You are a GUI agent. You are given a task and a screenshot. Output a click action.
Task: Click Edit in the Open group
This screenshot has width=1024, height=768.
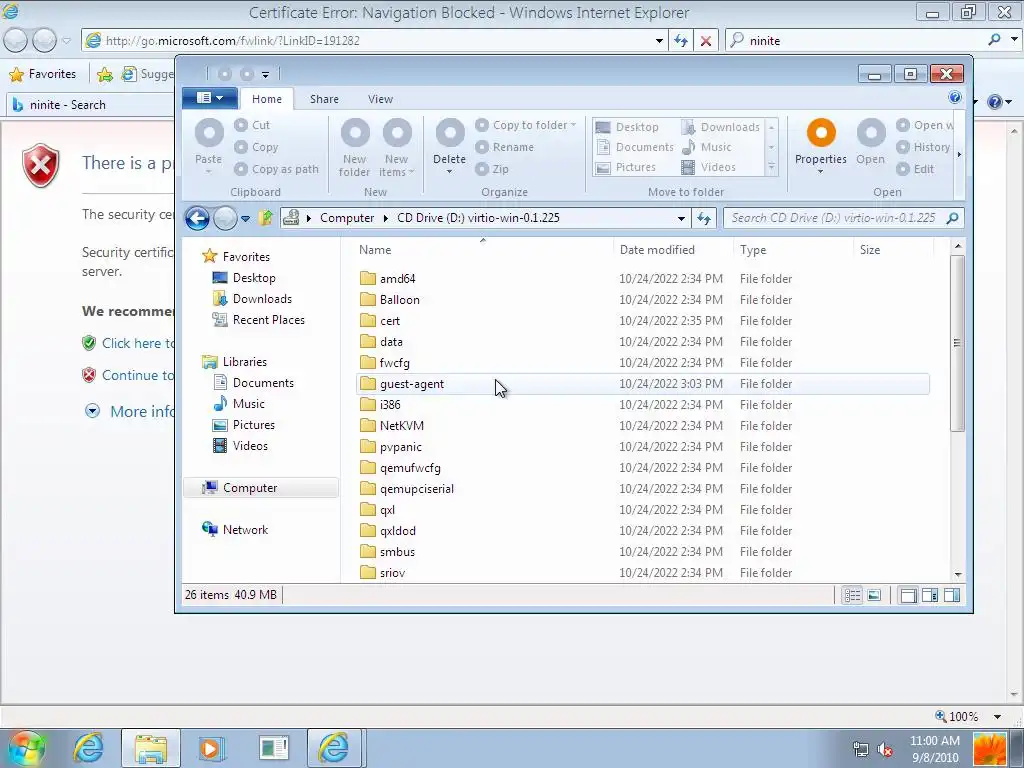pyautogui.click(x=915, y=169)
